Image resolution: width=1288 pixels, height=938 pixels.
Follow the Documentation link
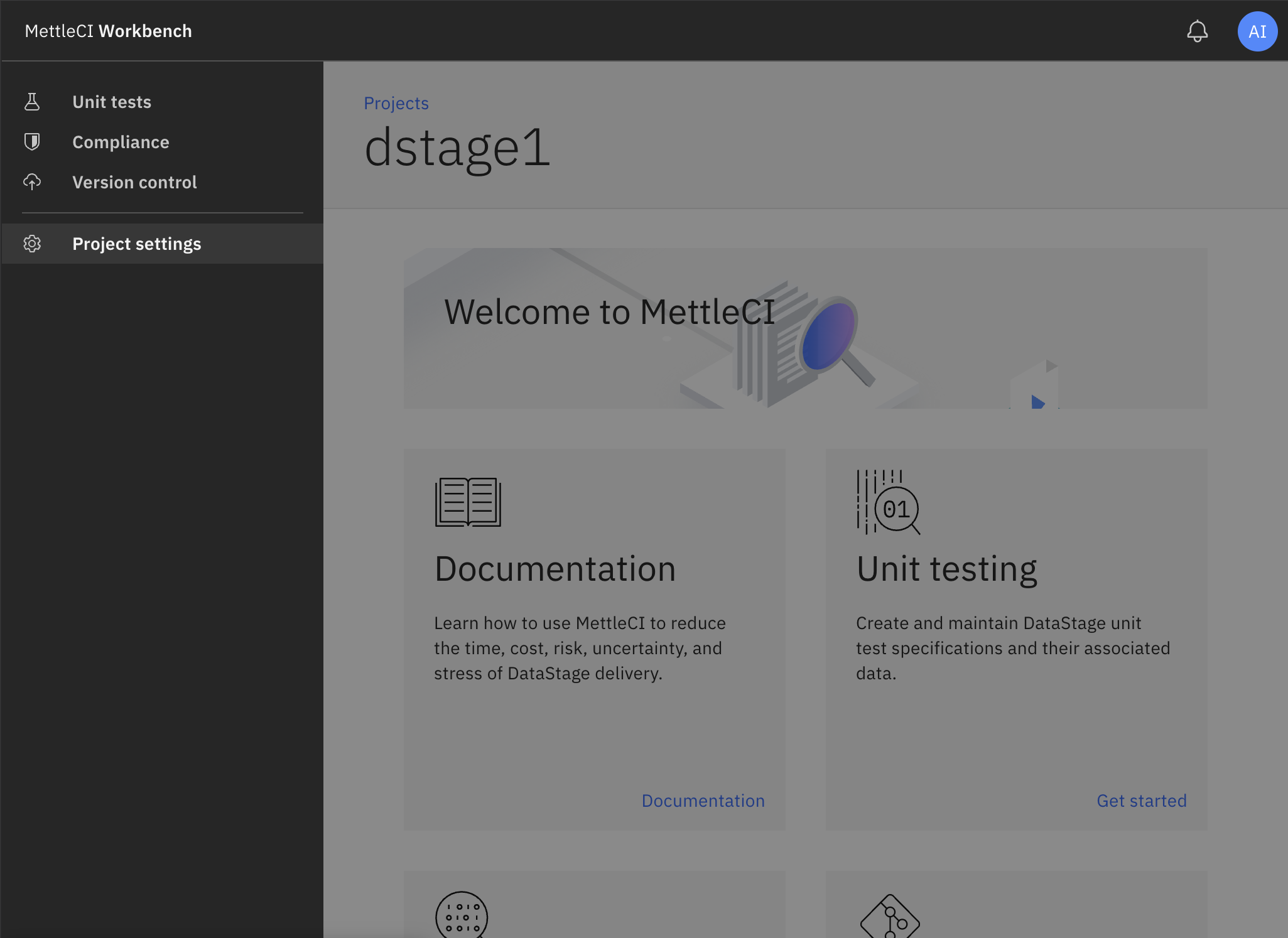(x=703, y=801)
